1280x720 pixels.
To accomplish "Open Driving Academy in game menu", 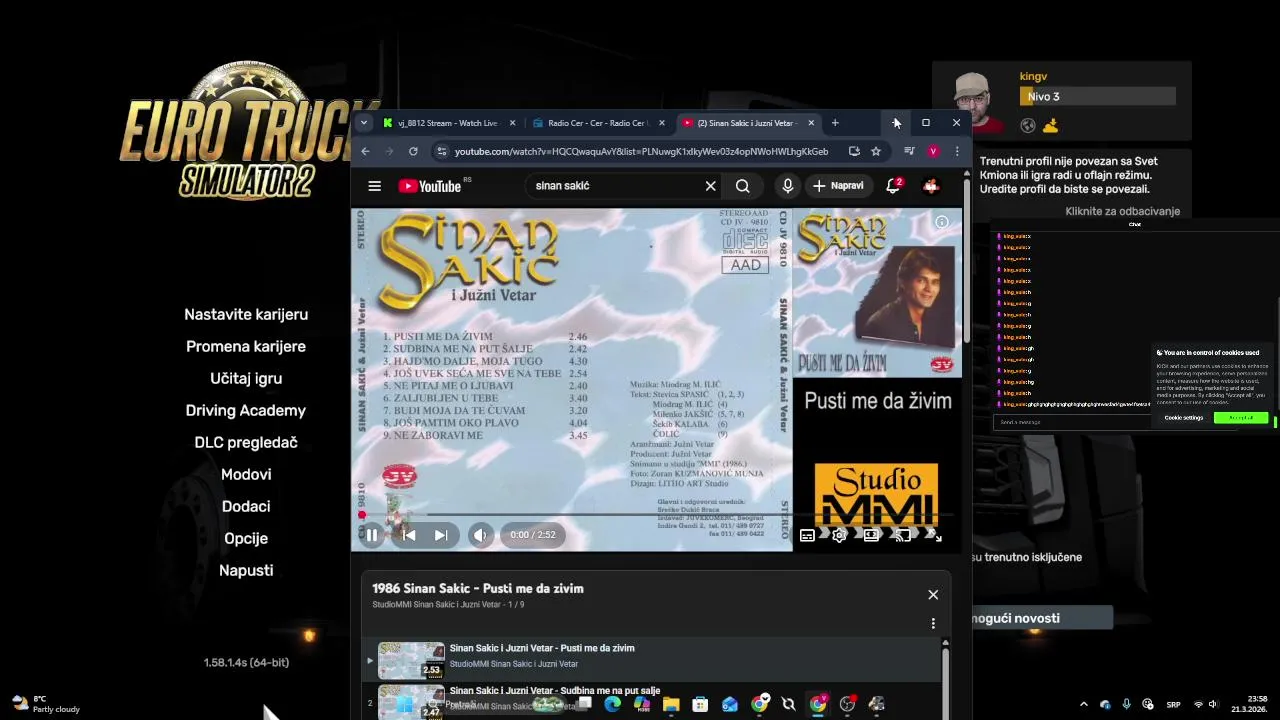I will click(x=246, y=410).
